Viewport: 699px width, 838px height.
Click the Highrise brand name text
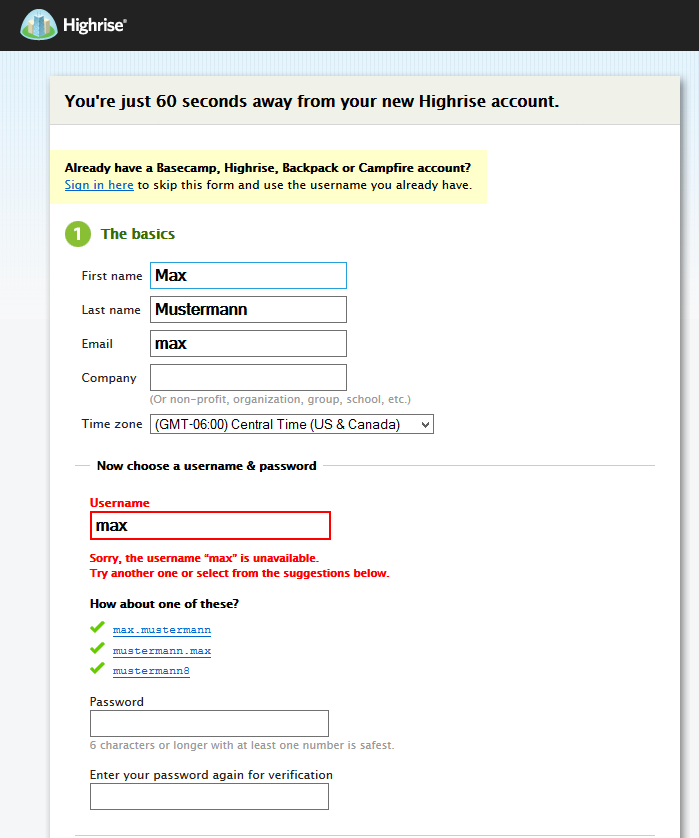pyautogui.click(x=96, y=26)
